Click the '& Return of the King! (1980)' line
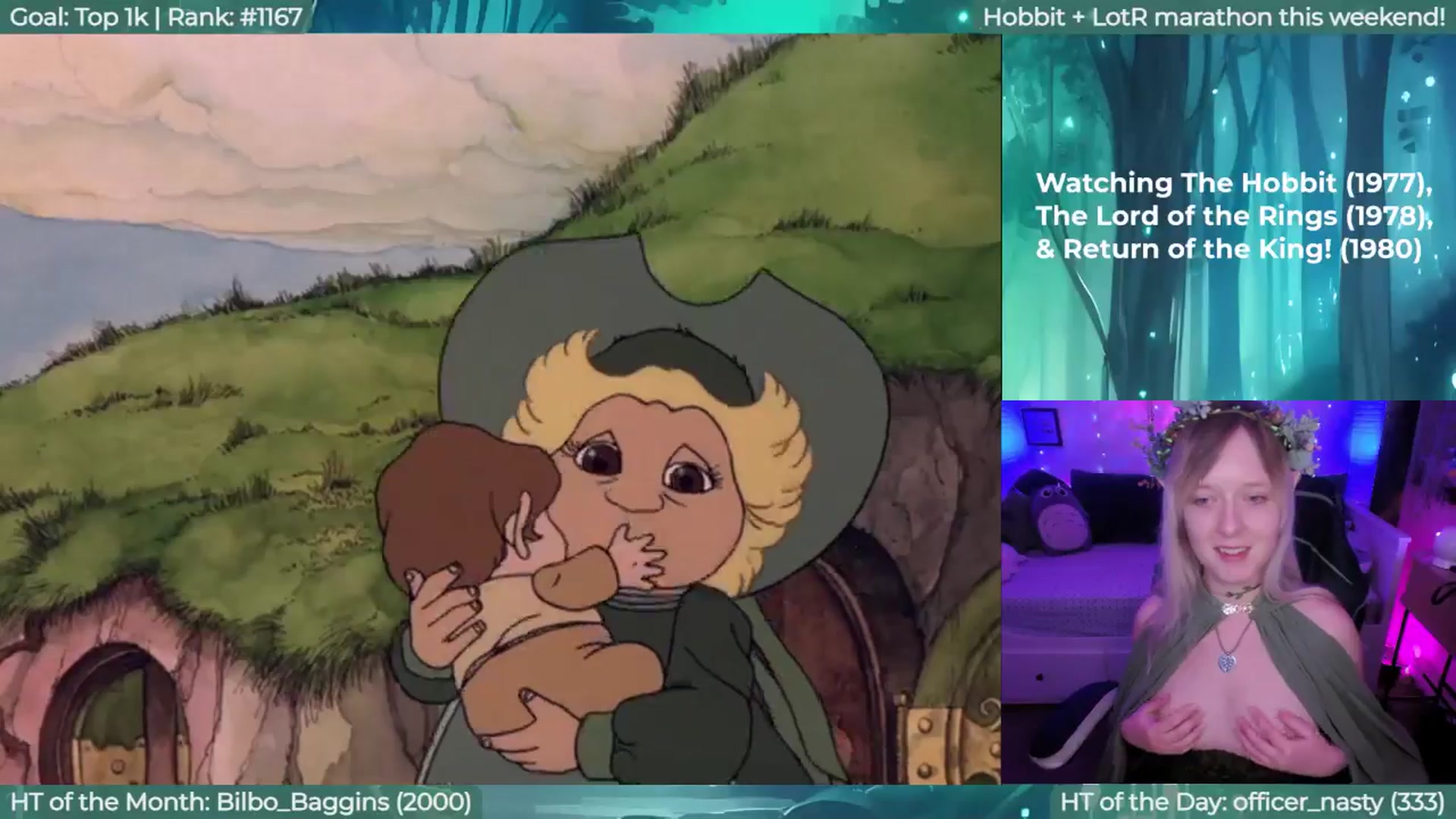The height and width of the screenshot is (819, 1456). pos(1228,249)
